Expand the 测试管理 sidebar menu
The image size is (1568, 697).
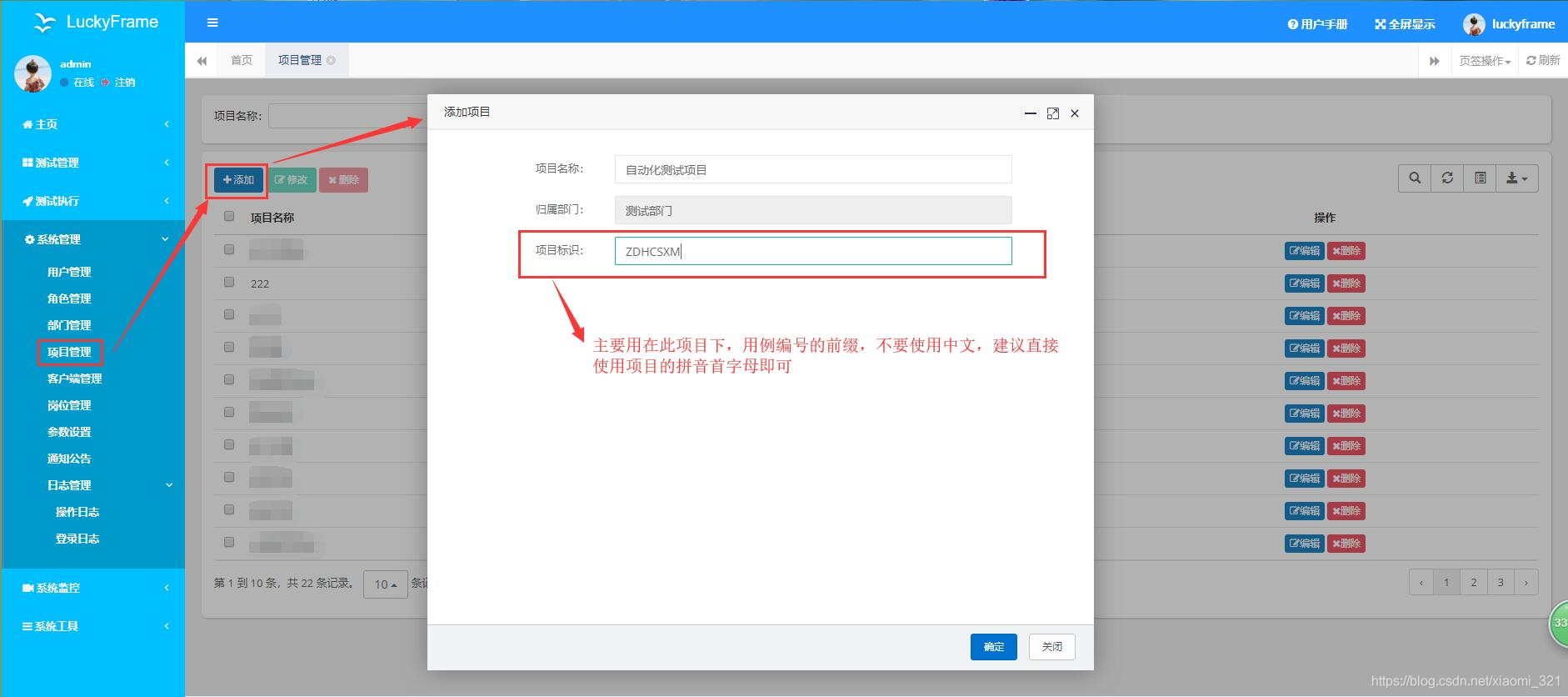click(x=93, y=163)
